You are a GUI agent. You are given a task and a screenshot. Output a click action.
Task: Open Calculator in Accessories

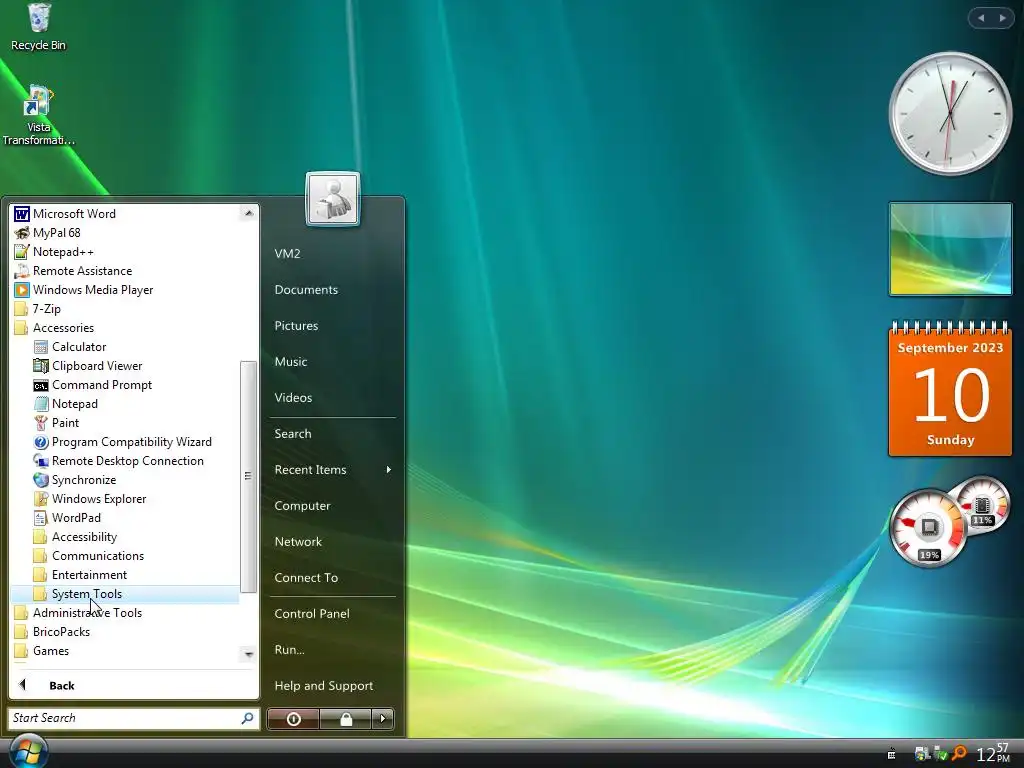coord(70,347)
